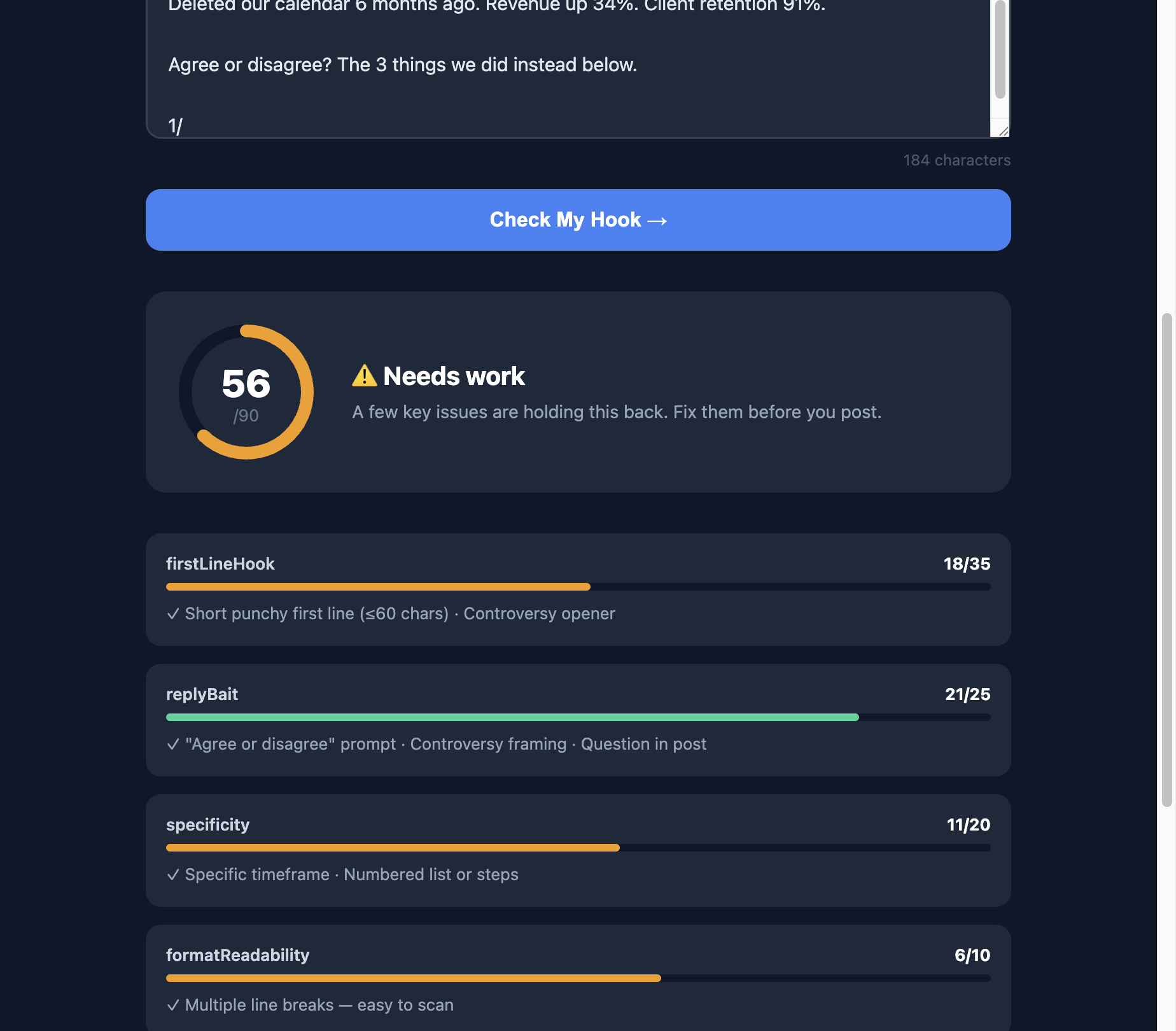The width and height of the screenshot is (1176, 1031).
Task: Click the specificity progress bar
Action: click(393, 848)
